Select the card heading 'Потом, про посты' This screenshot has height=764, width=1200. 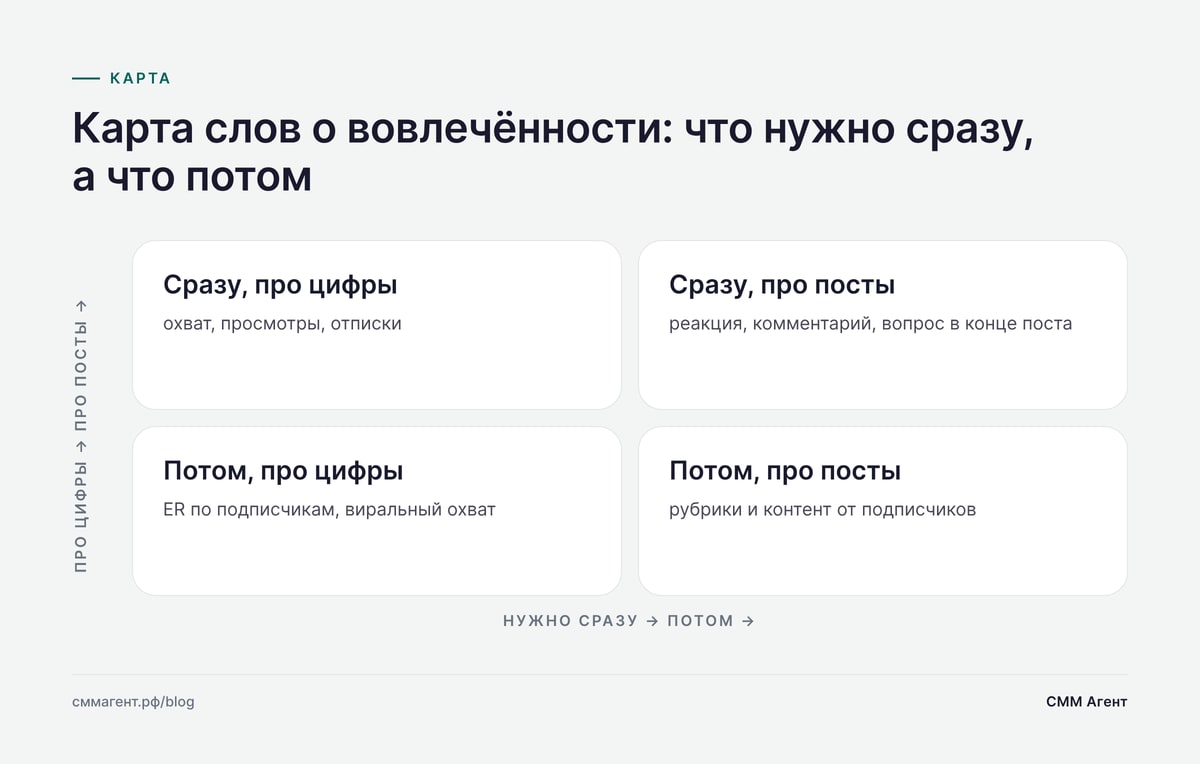[x=785, y=471]
